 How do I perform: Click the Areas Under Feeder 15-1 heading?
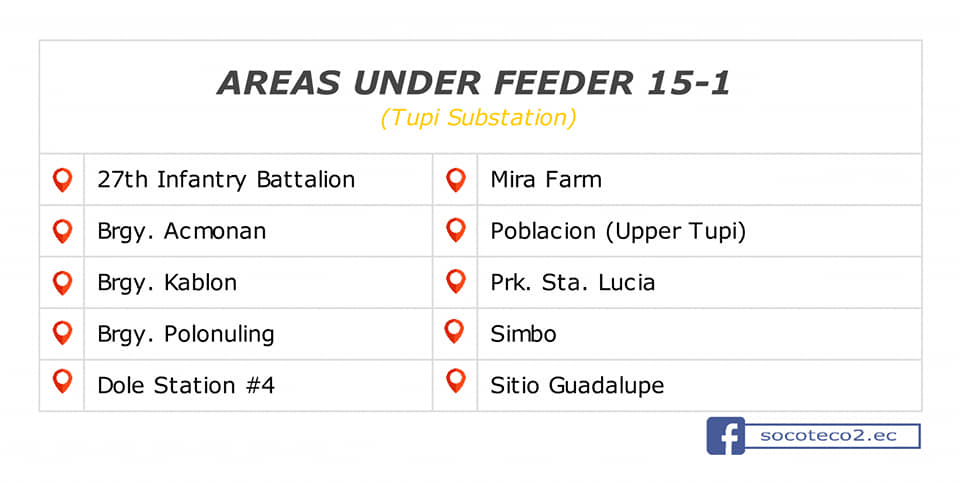(x=474, y=83)
